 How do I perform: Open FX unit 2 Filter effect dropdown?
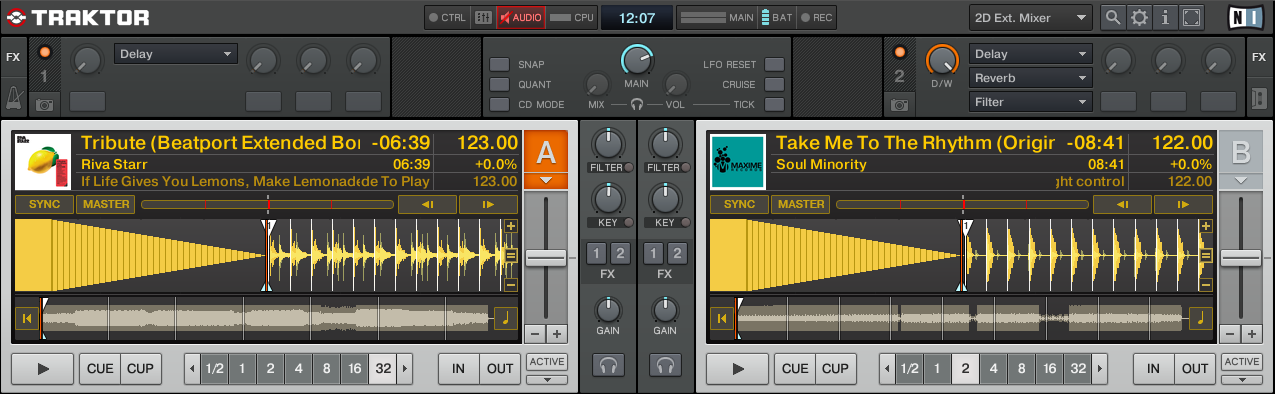click(x=1030, y=102)
